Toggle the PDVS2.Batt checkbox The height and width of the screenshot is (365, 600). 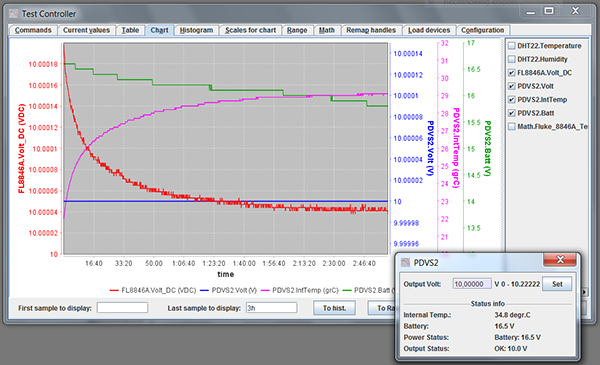click(x=512, y=113)
